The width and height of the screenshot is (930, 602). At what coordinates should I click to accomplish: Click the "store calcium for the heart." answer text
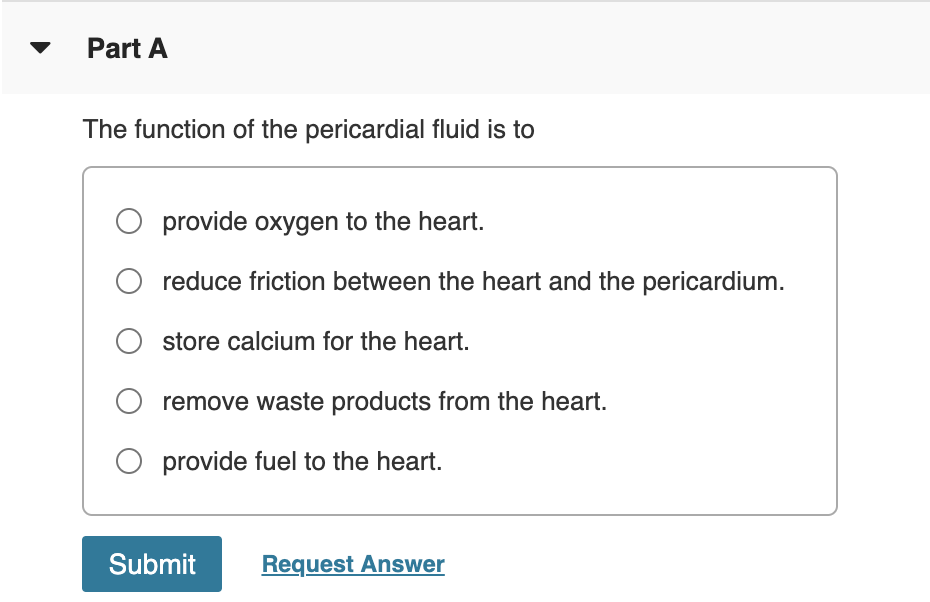pyautogui.click(x=316, y=342)
